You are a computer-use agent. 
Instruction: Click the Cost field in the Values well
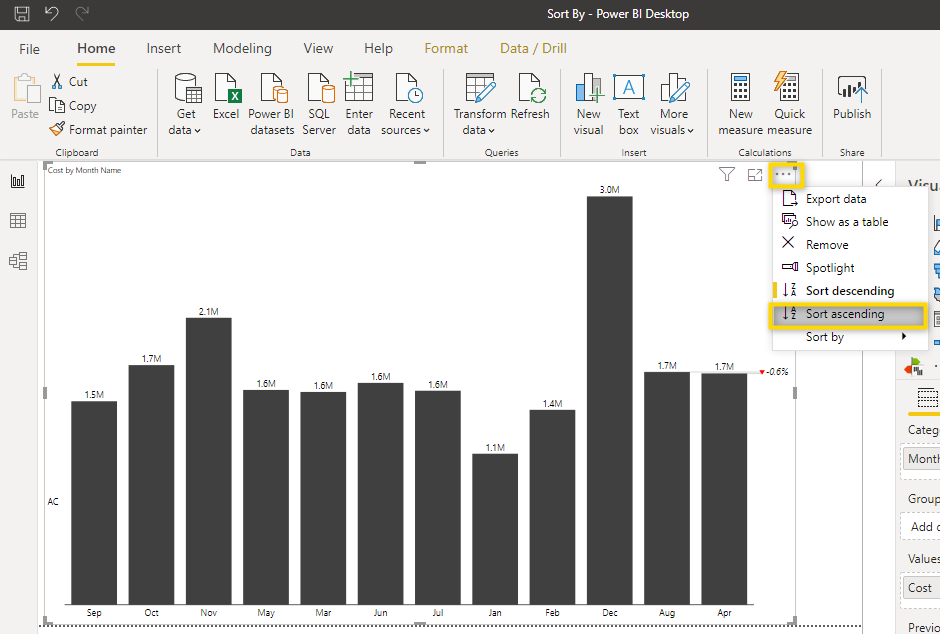pos(919,588)
